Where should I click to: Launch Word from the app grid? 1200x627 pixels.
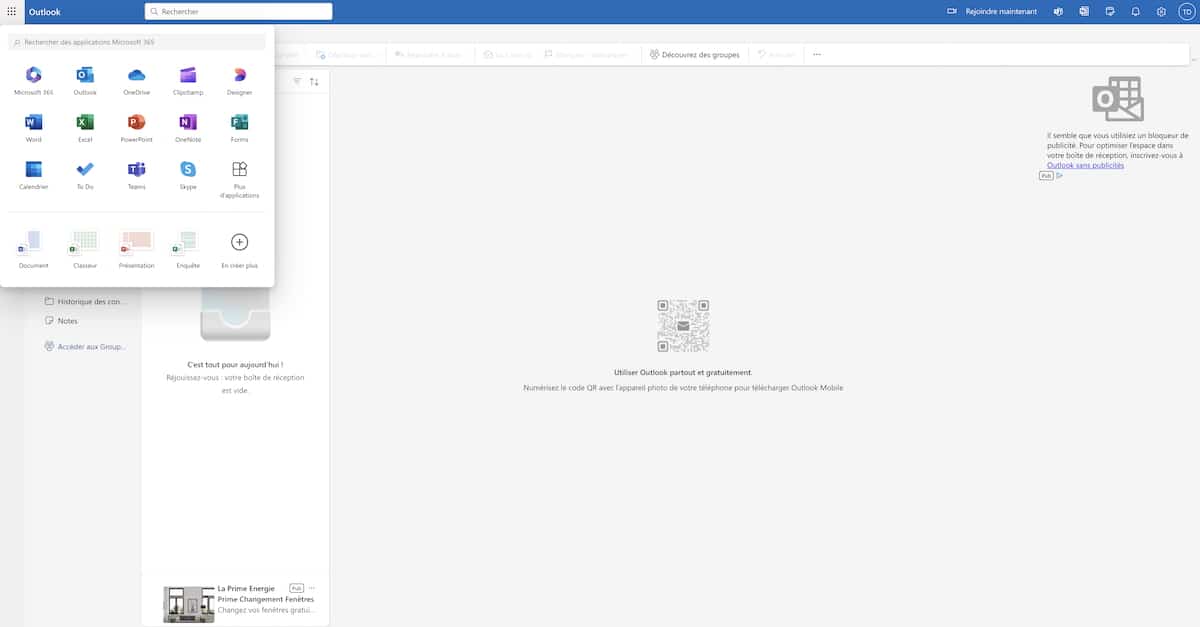33,128
